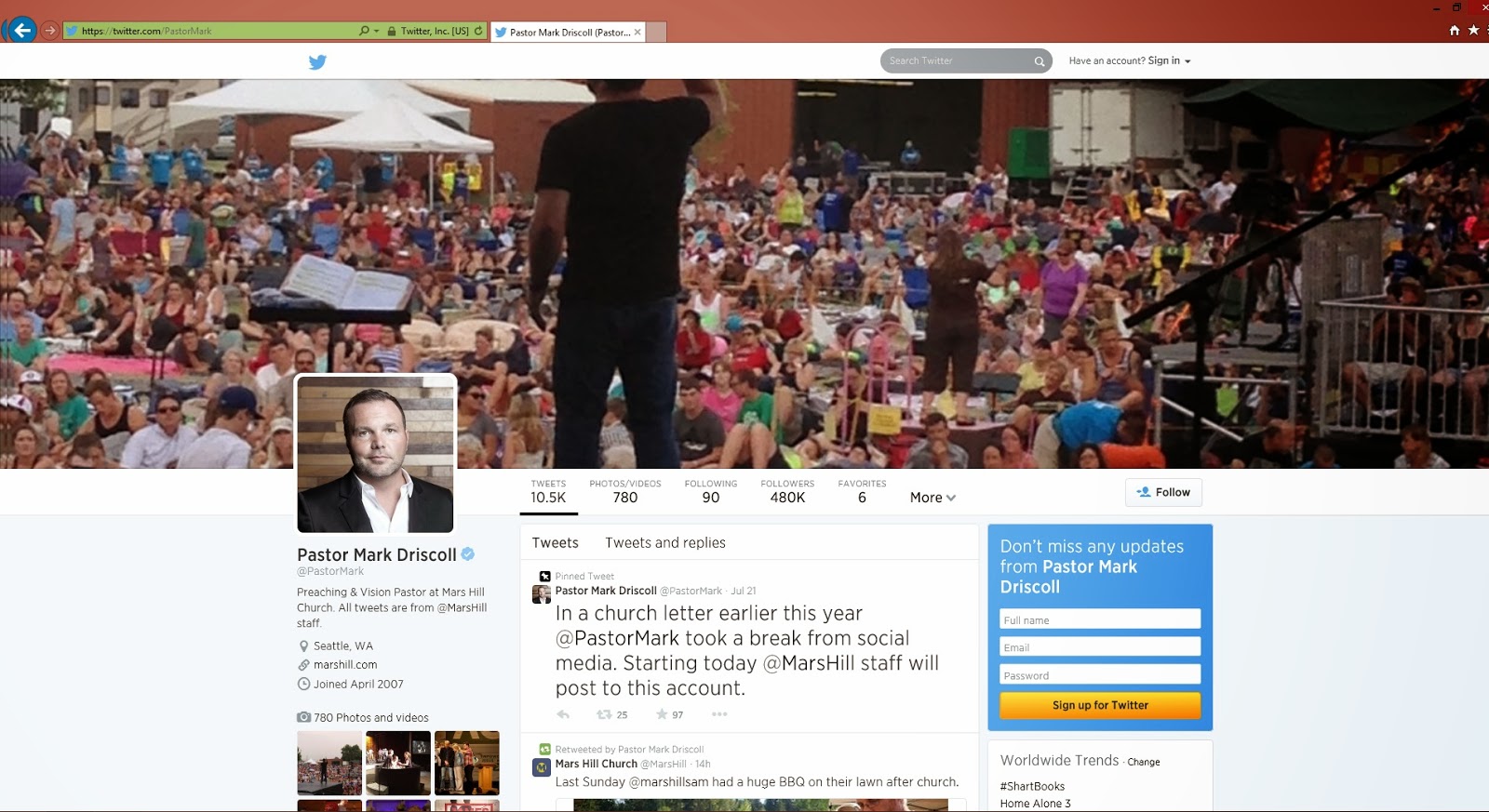
Task: Focus the Full name signup field
Action: click(x=1100, y=619)
